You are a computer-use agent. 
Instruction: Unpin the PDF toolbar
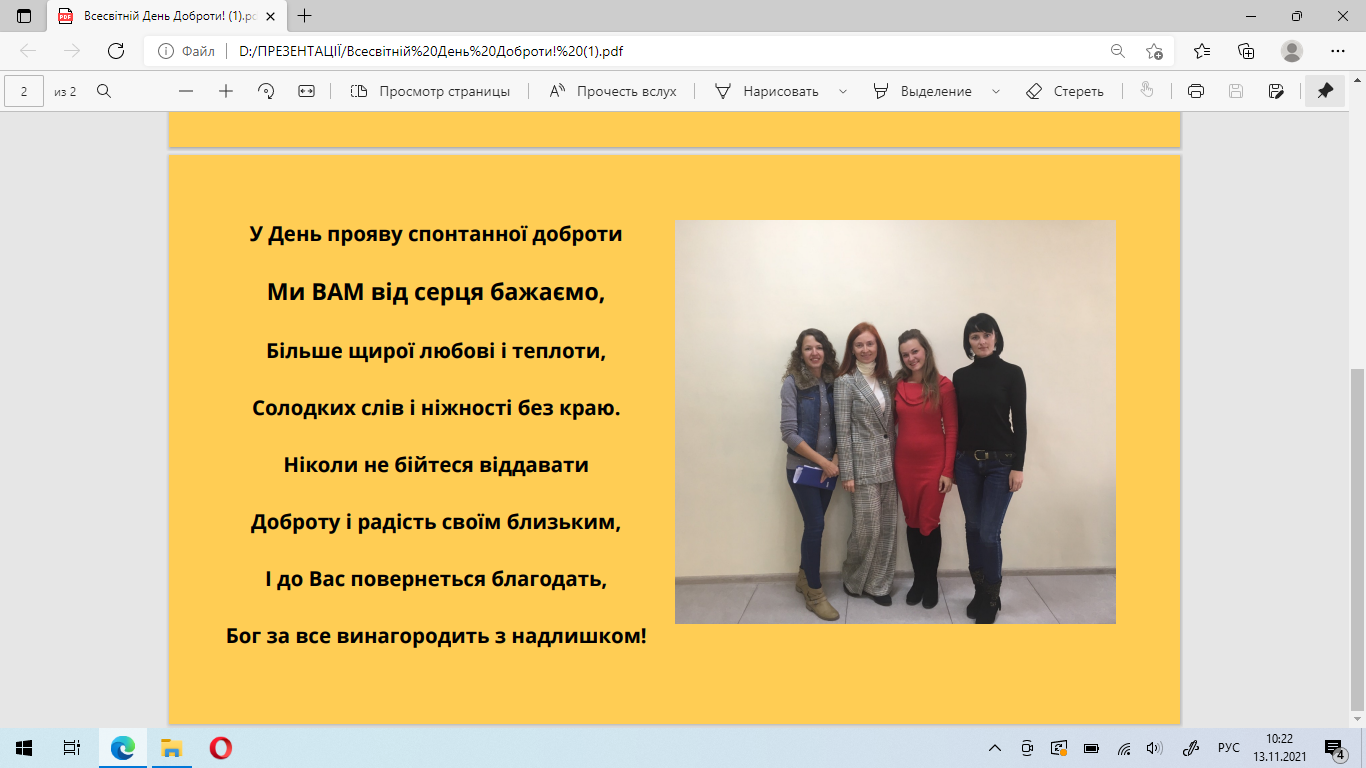tap(1325, 91)
